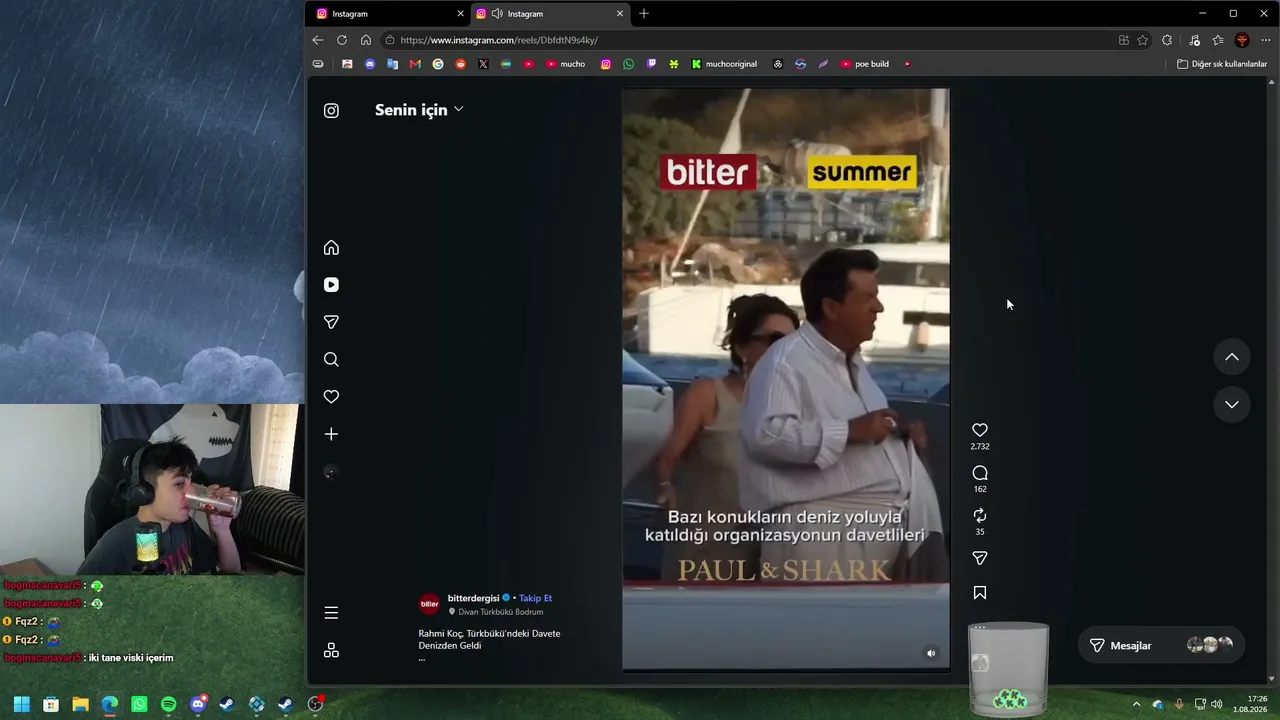Open the 'poe build' bookmark
The width and height of the screenshot is (1280, 720).
[x=865, y=64]
